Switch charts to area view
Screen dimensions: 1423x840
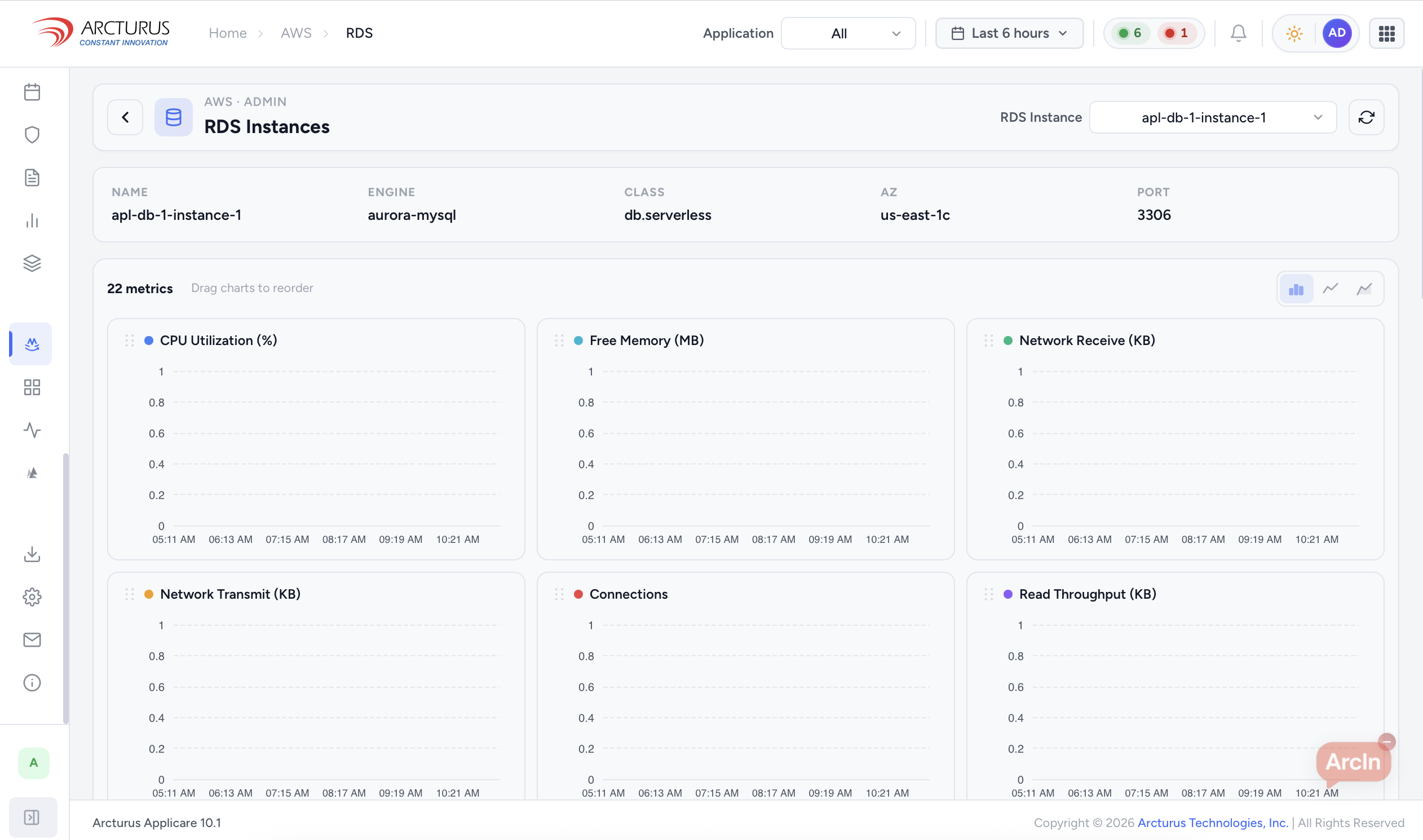pos(1364,289)
